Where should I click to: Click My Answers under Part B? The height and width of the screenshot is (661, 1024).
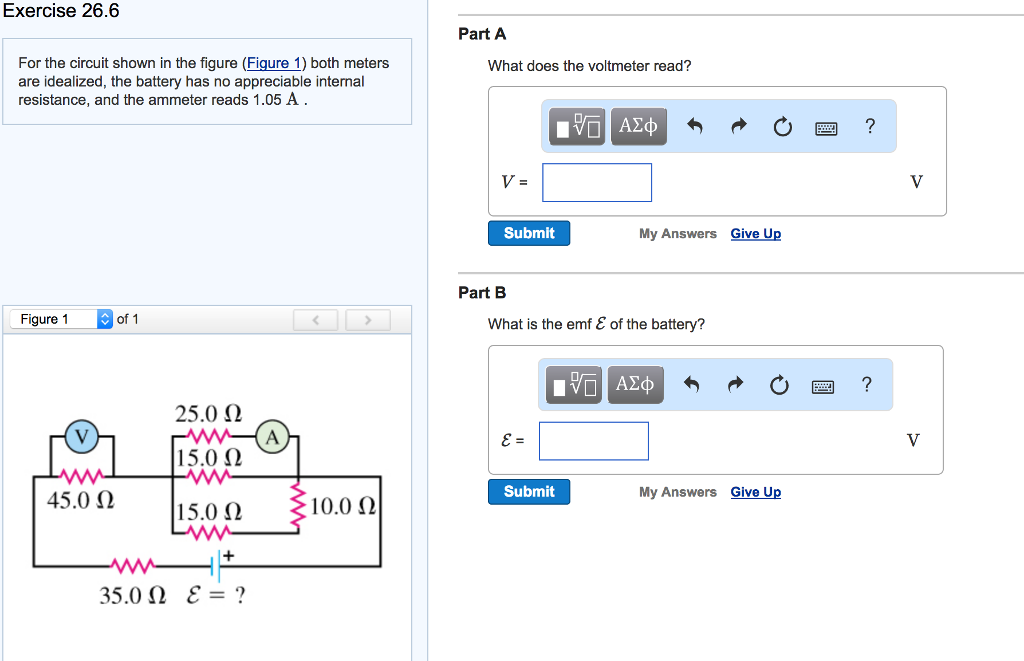pyautogui.click(x=677, y=491)
